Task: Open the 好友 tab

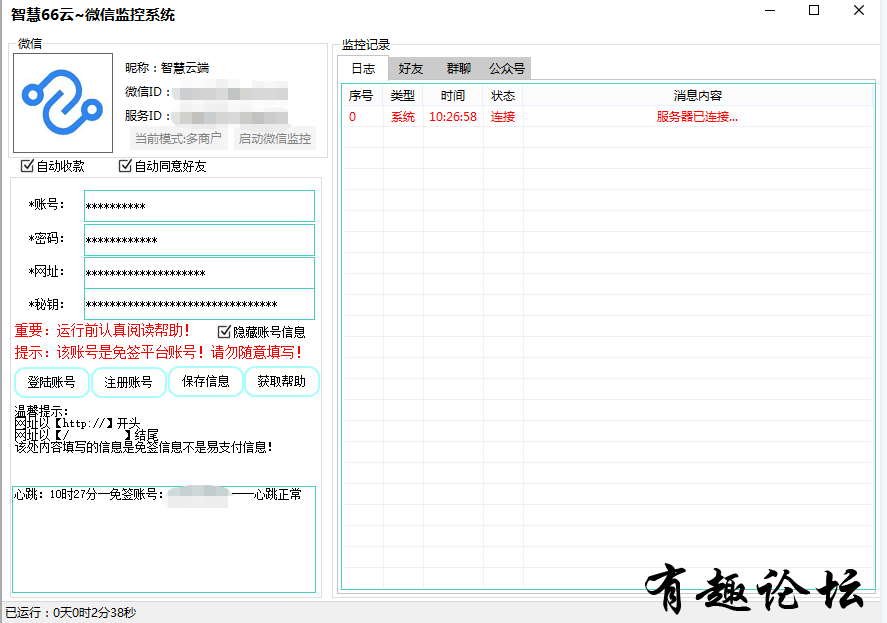Action: [x=411, y=68]
